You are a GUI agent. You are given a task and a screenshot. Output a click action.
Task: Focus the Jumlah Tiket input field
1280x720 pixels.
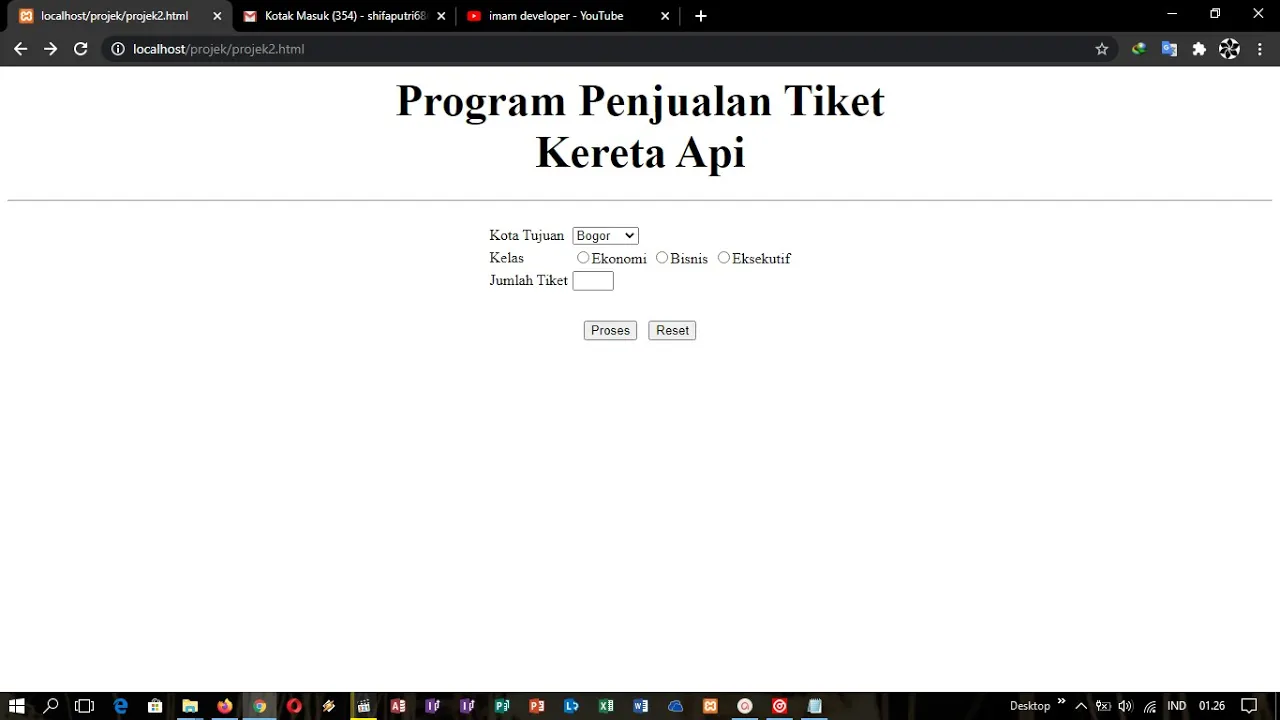pos(593,281)
